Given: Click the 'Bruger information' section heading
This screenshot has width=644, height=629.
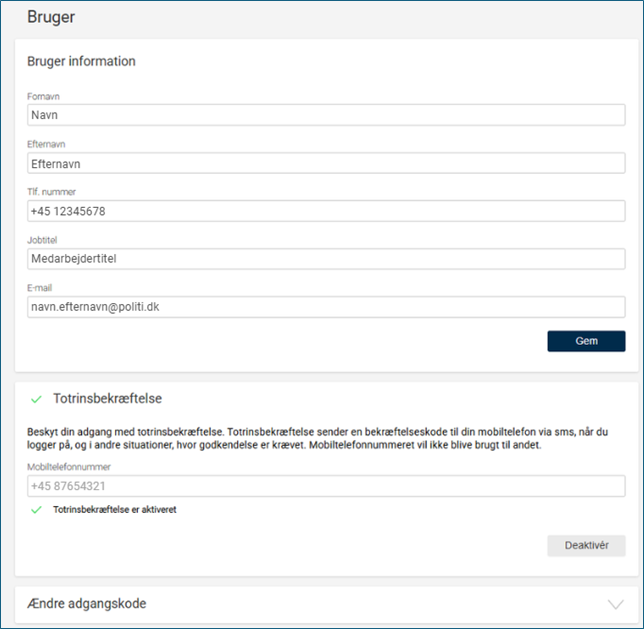Looking at the screenshot, I should 81,61.
